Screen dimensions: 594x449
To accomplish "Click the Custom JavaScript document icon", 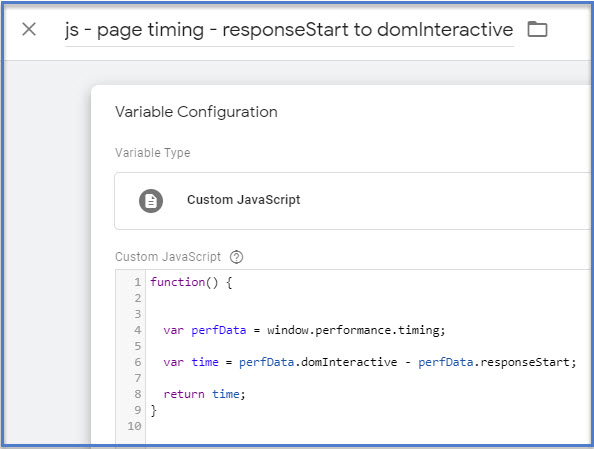I will point(151,201).
